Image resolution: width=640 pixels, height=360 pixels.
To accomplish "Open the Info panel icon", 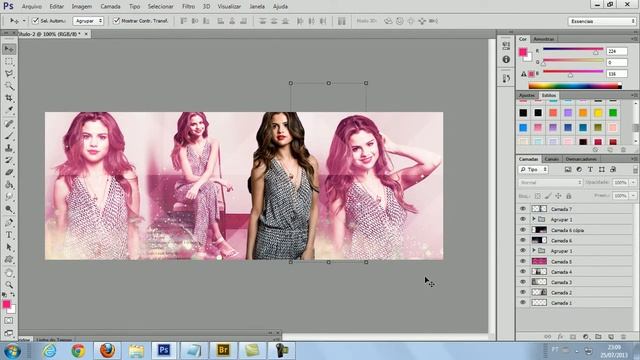I will pyautogui.click(x=506, y=60).
